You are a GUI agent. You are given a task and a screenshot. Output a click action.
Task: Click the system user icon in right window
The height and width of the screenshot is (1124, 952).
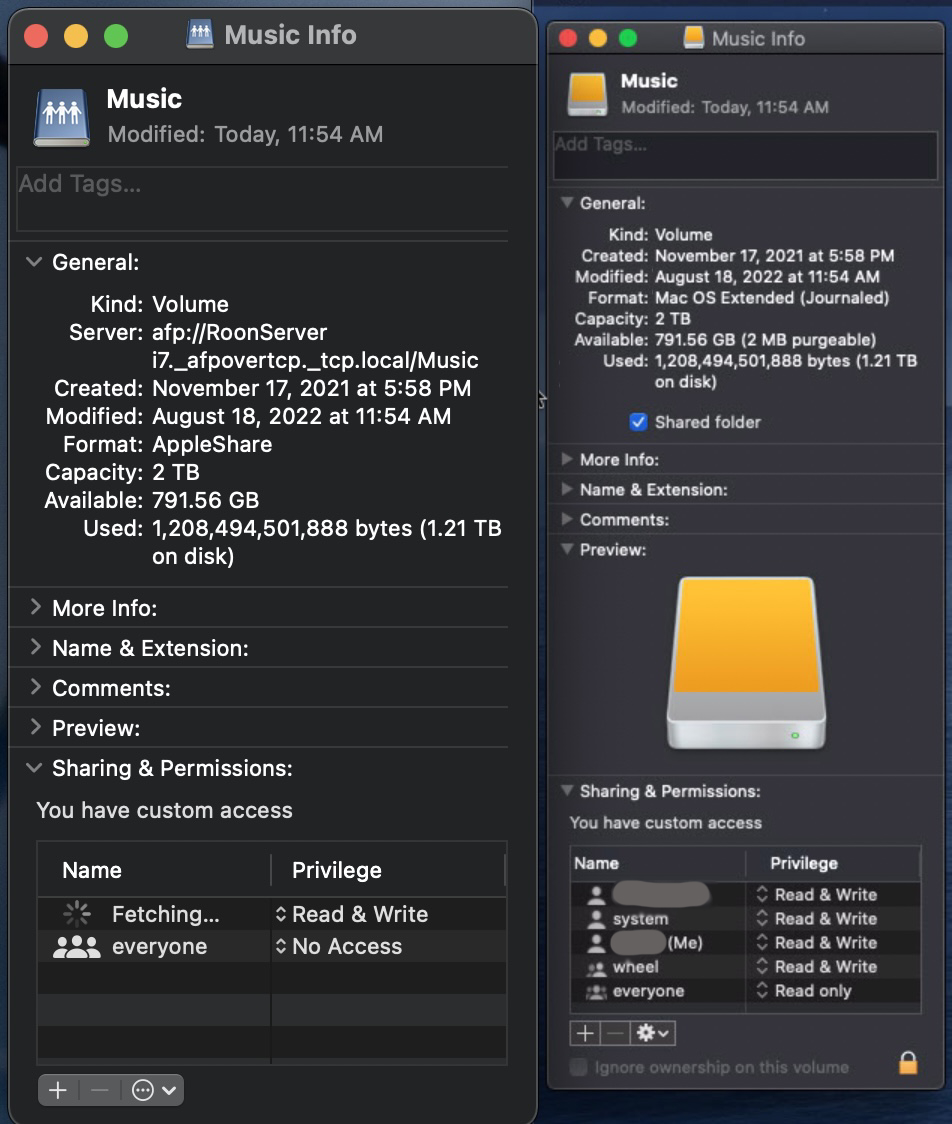point(596,919)
